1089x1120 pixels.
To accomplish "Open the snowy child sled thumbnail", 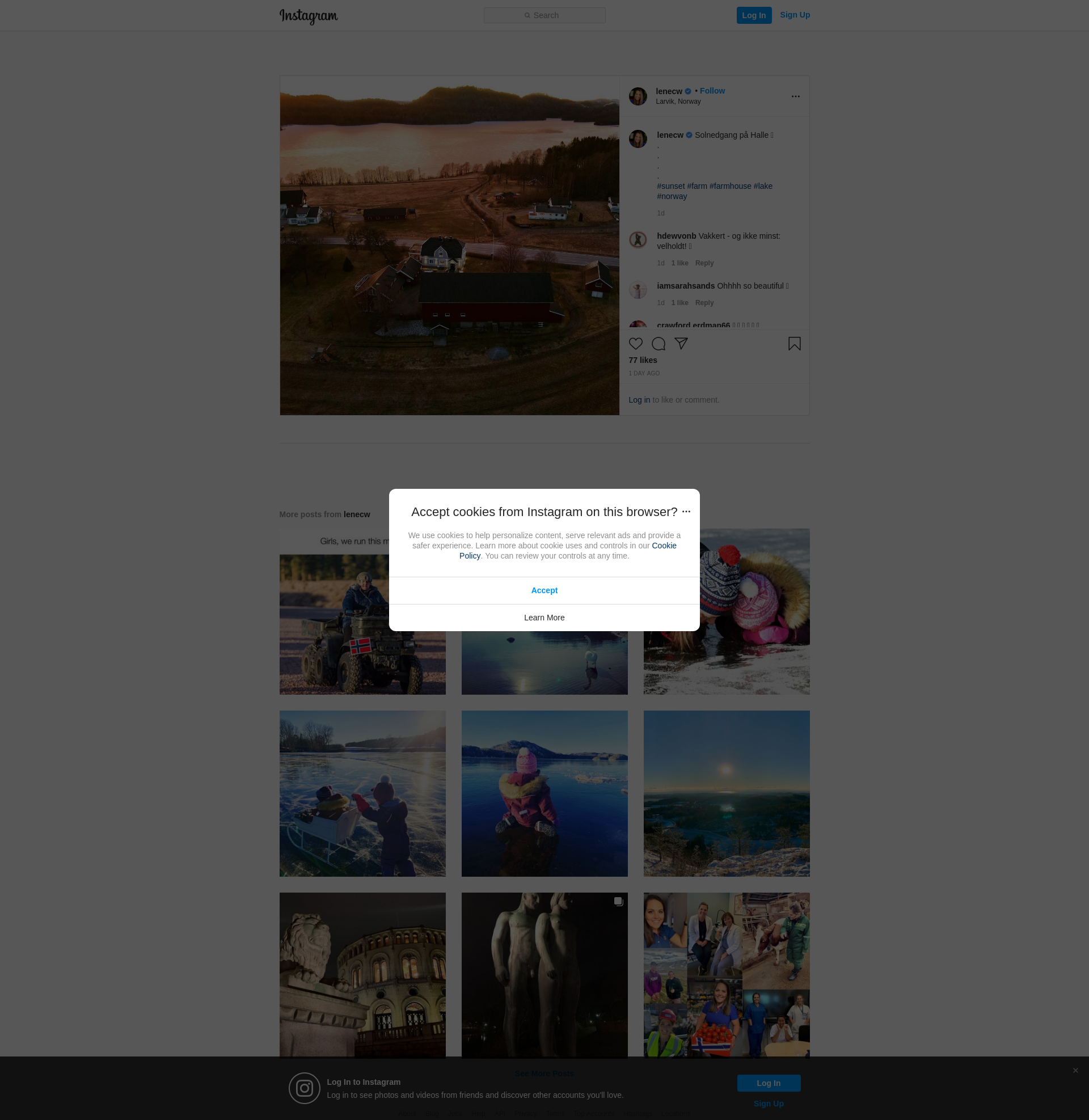I will pos(362,793).
